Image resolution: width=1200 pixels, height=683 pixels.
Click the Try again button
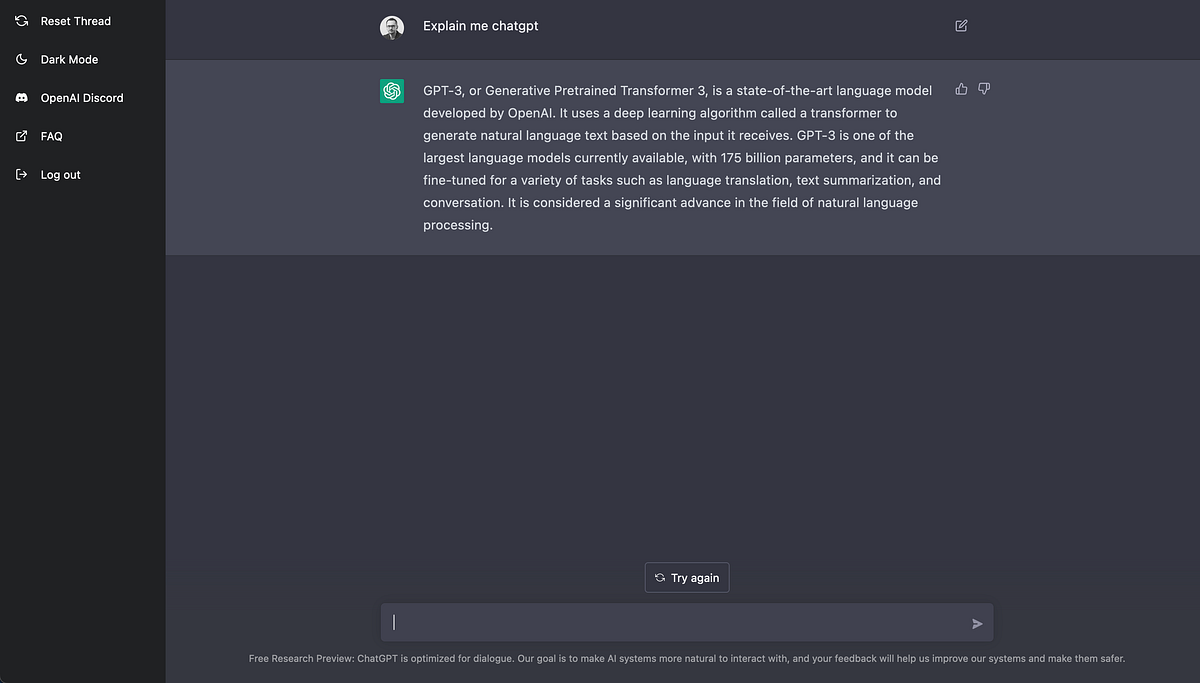(687, 578)
